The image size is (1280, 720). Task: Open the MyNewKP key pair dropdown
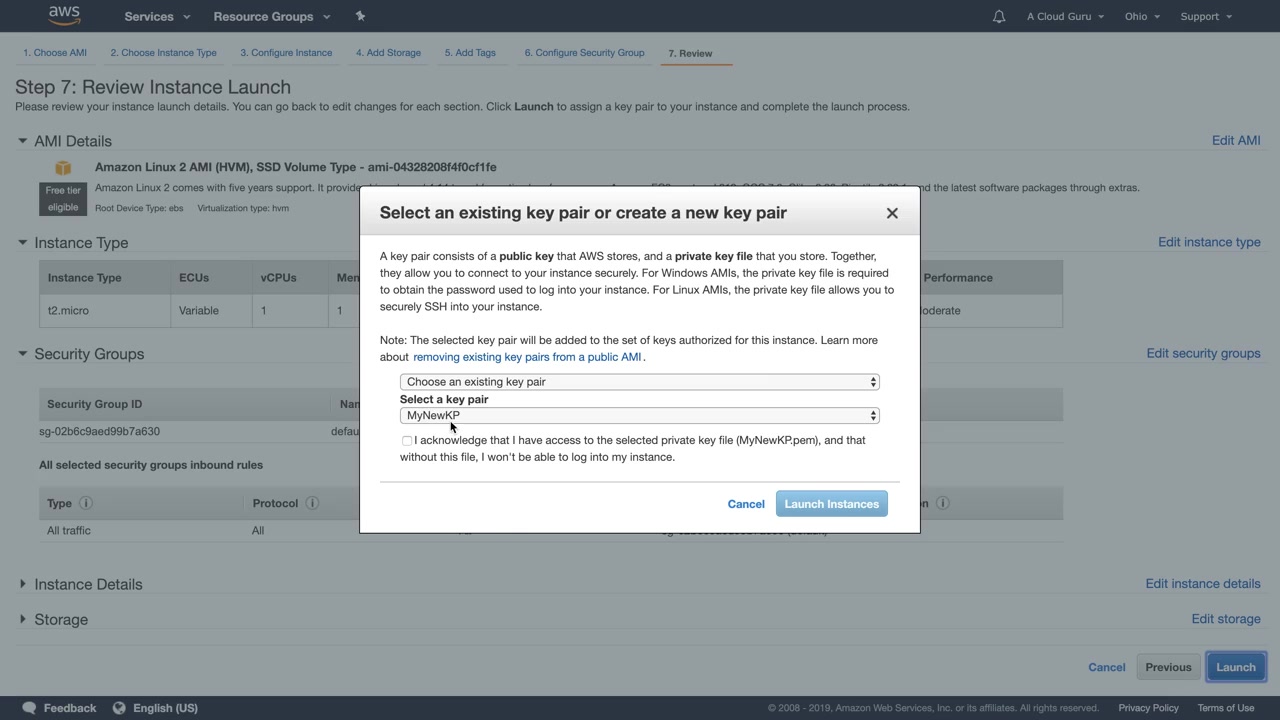click(640, 415)
